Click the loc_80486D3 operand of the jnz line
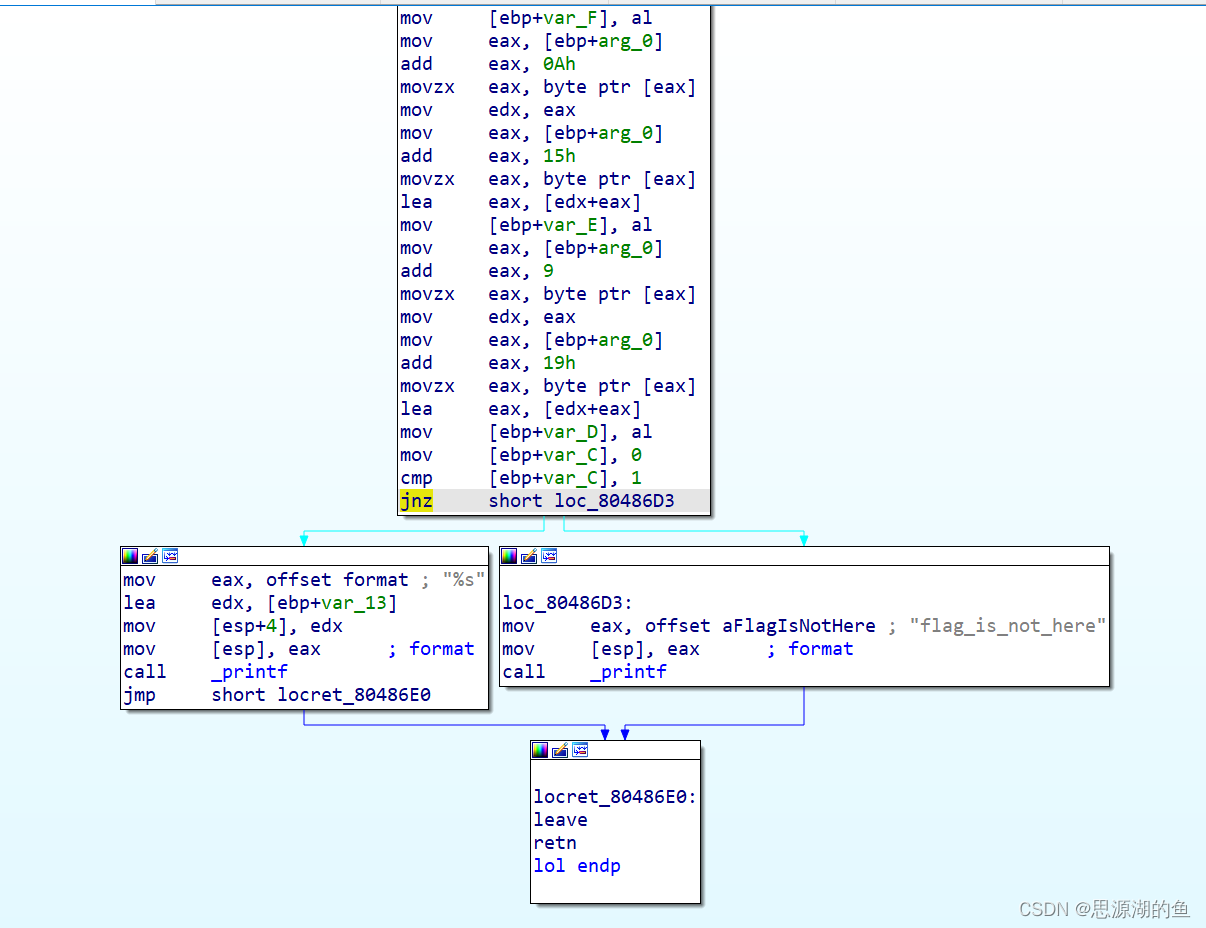This screenshot has height=928, width=1206. coord(615,501)
